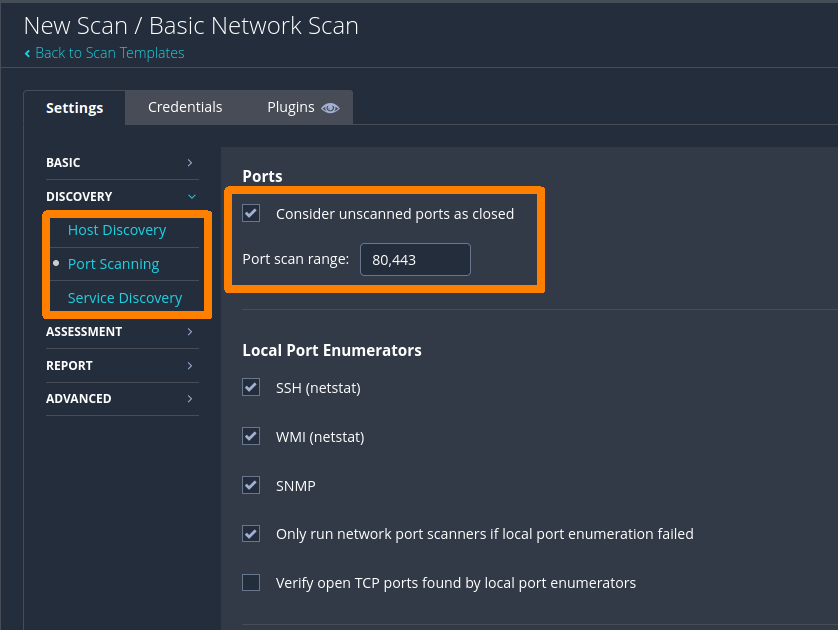Viewport: 838px width, 630px height.
Task: Expand the REPORT settings section
Action: (120, 365)
